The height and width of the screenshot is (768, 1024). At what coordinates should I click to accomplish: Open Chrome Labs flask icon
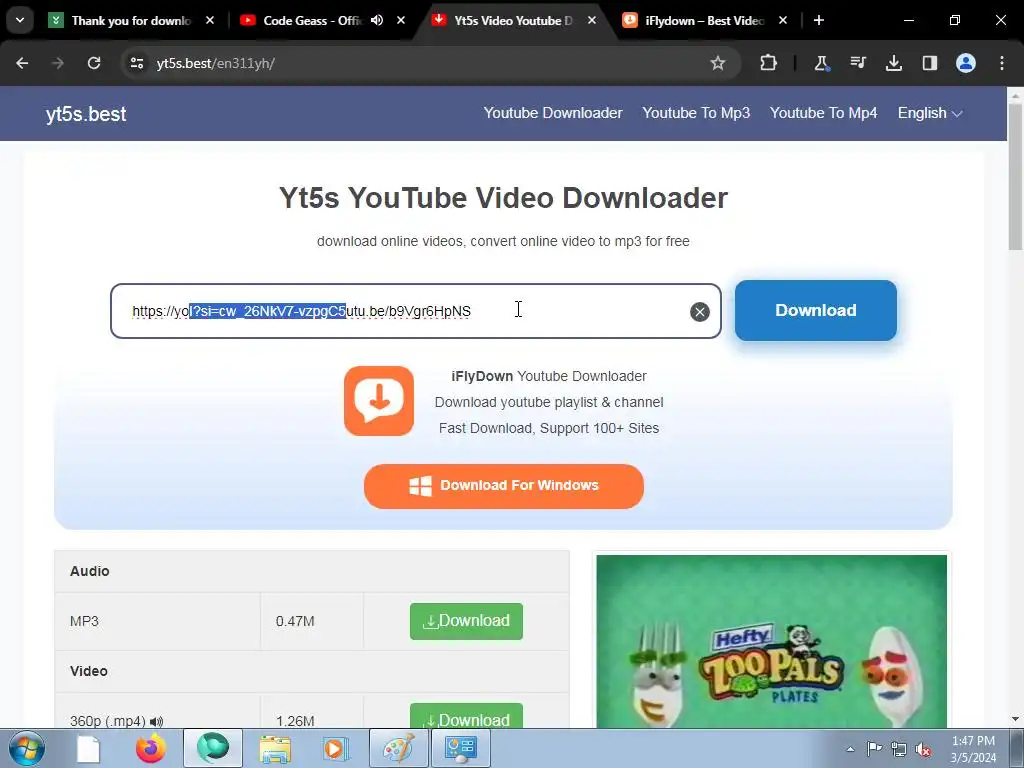[x=822, y=63]
